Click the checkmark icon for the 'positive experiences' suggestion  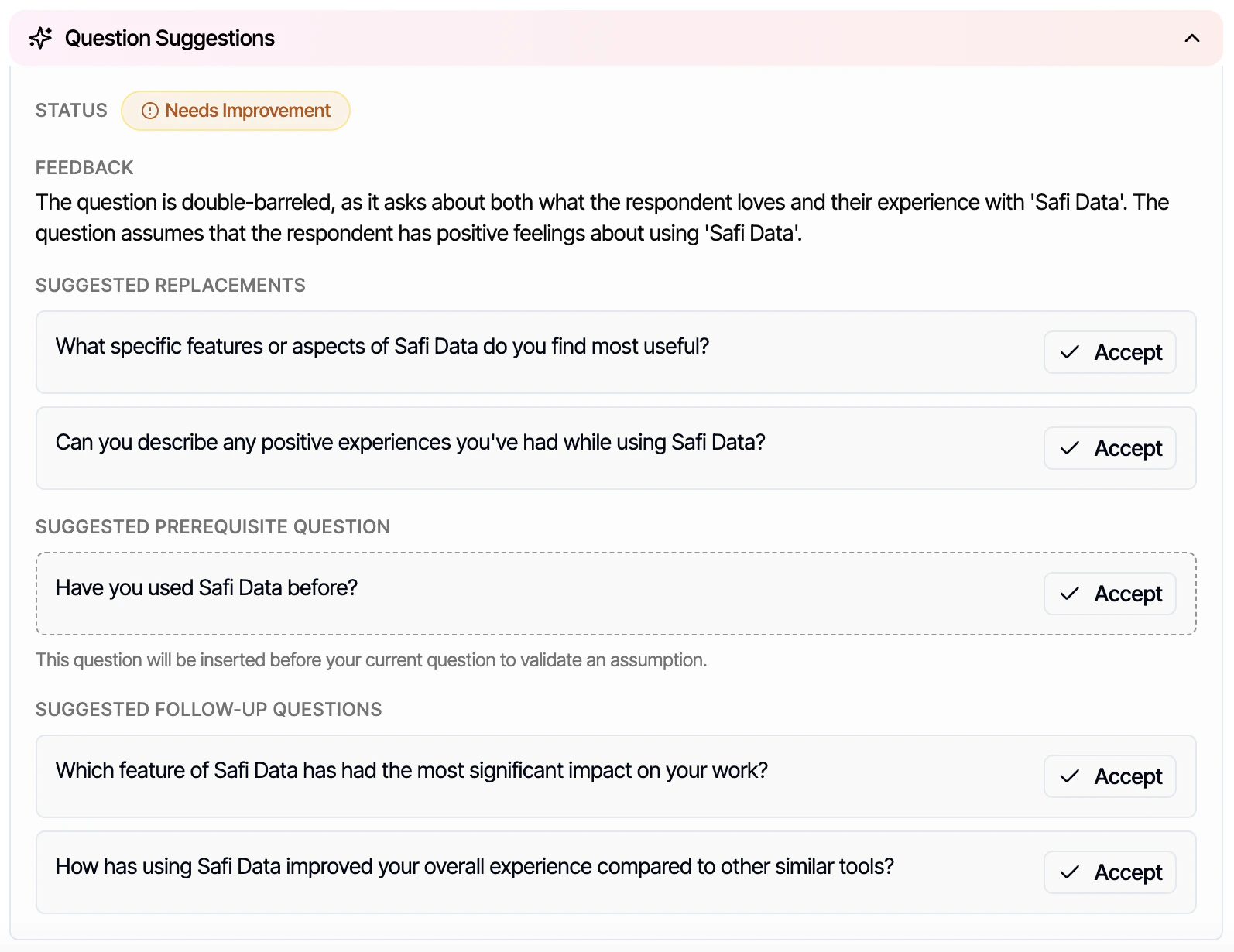tap(1070, 448)
